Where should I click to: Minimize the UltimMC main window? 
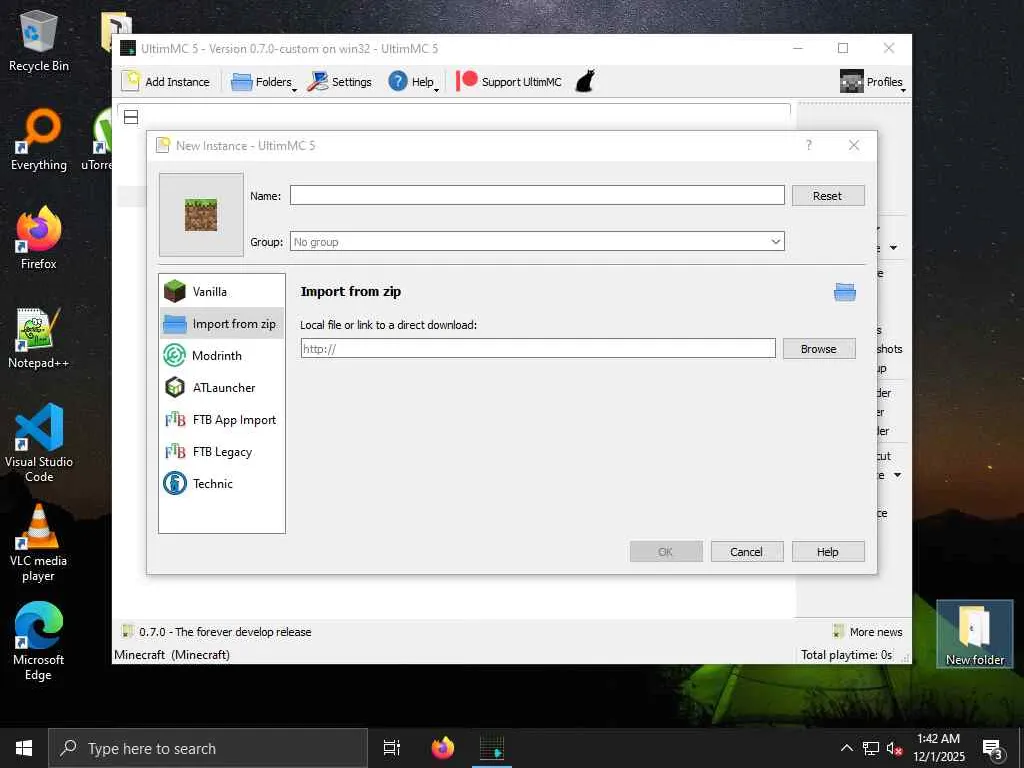click(x=797, y=48)
